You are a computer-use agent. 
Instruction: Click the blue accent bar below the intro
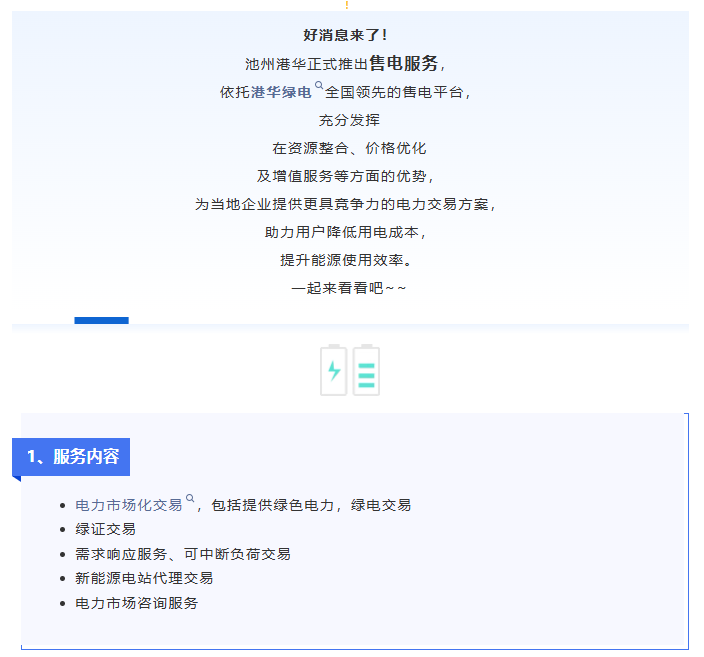(101, 321)
